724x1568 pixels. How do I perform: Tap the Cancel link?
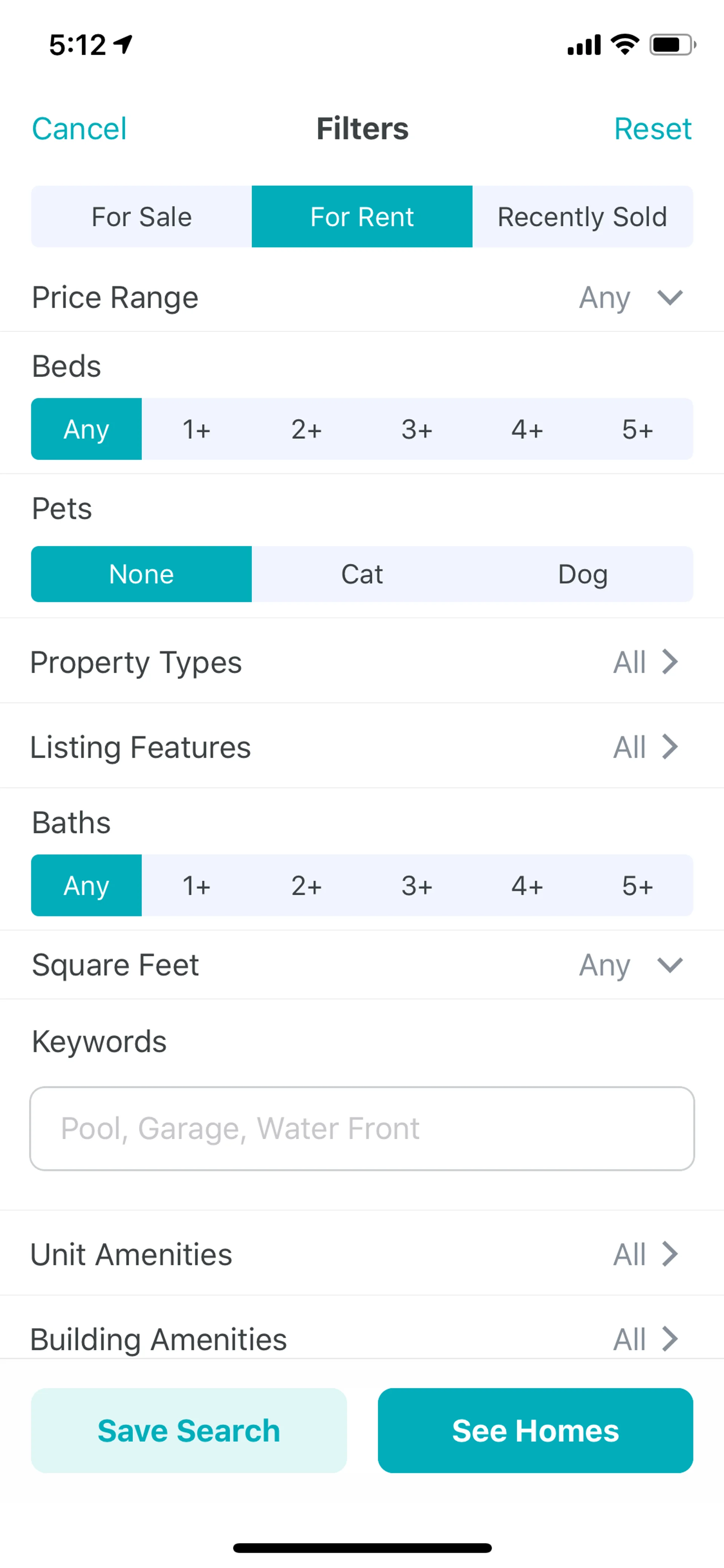tap(79, 129)
